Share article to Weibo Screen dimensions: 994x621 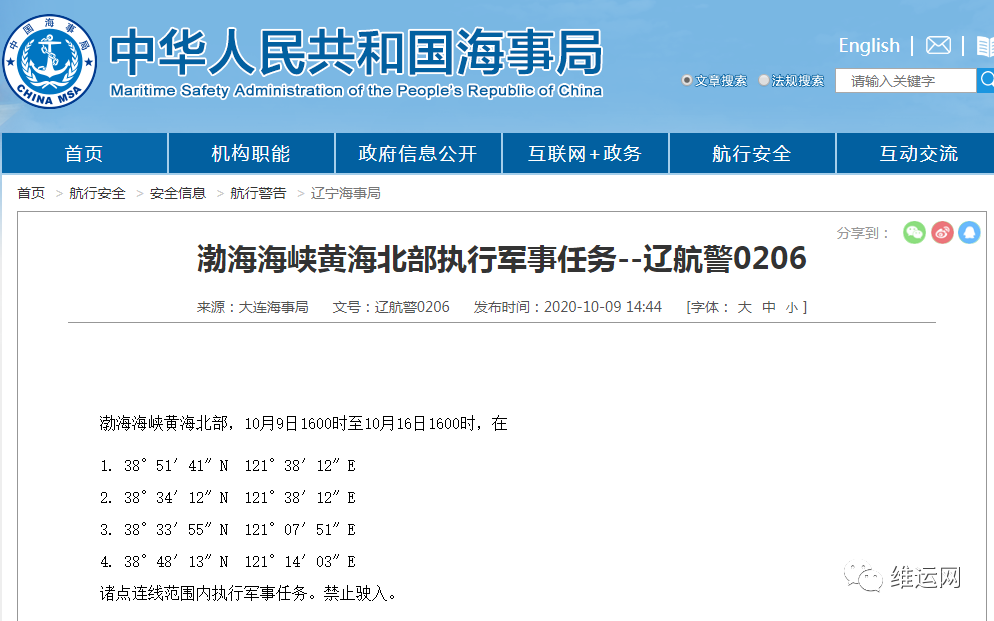[941, 231]
